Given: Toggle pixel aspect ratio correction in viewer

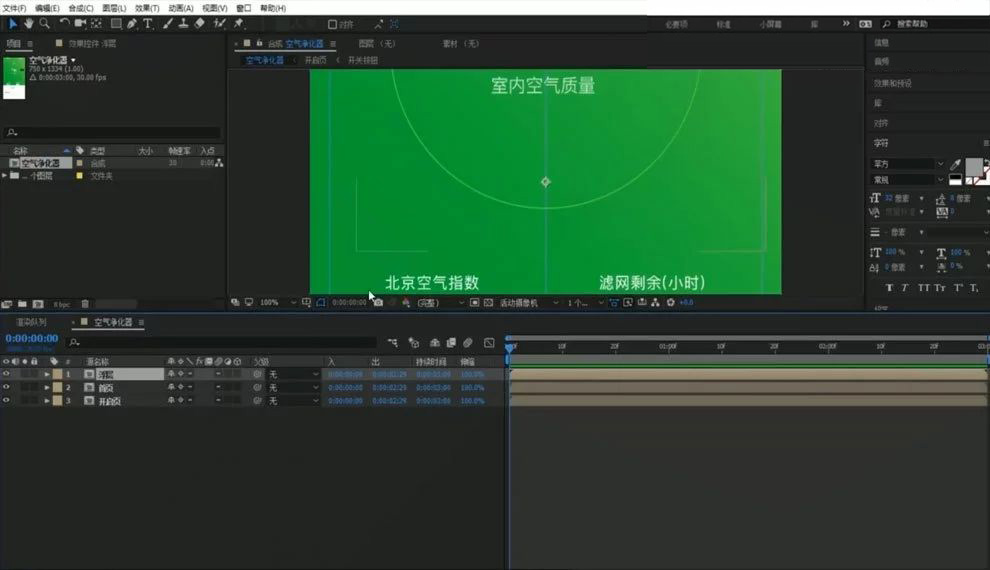Looking at the screenshot, I should pos(614,303).
